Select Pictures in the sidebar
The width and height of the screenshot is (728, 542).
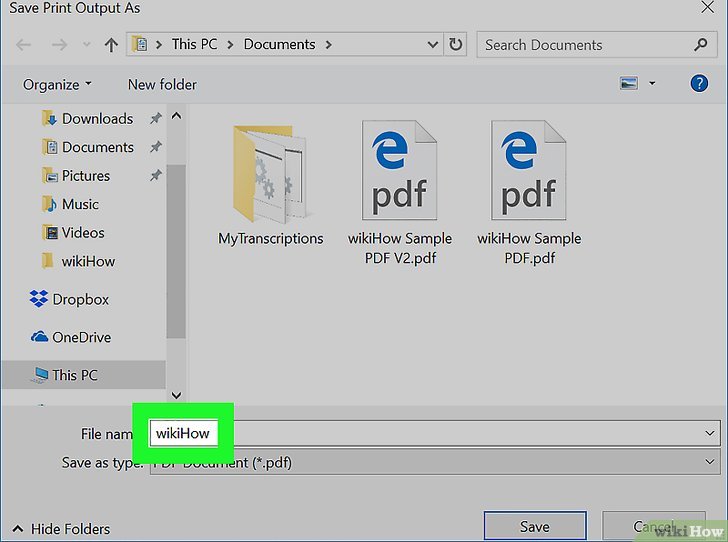coord(76,176)
